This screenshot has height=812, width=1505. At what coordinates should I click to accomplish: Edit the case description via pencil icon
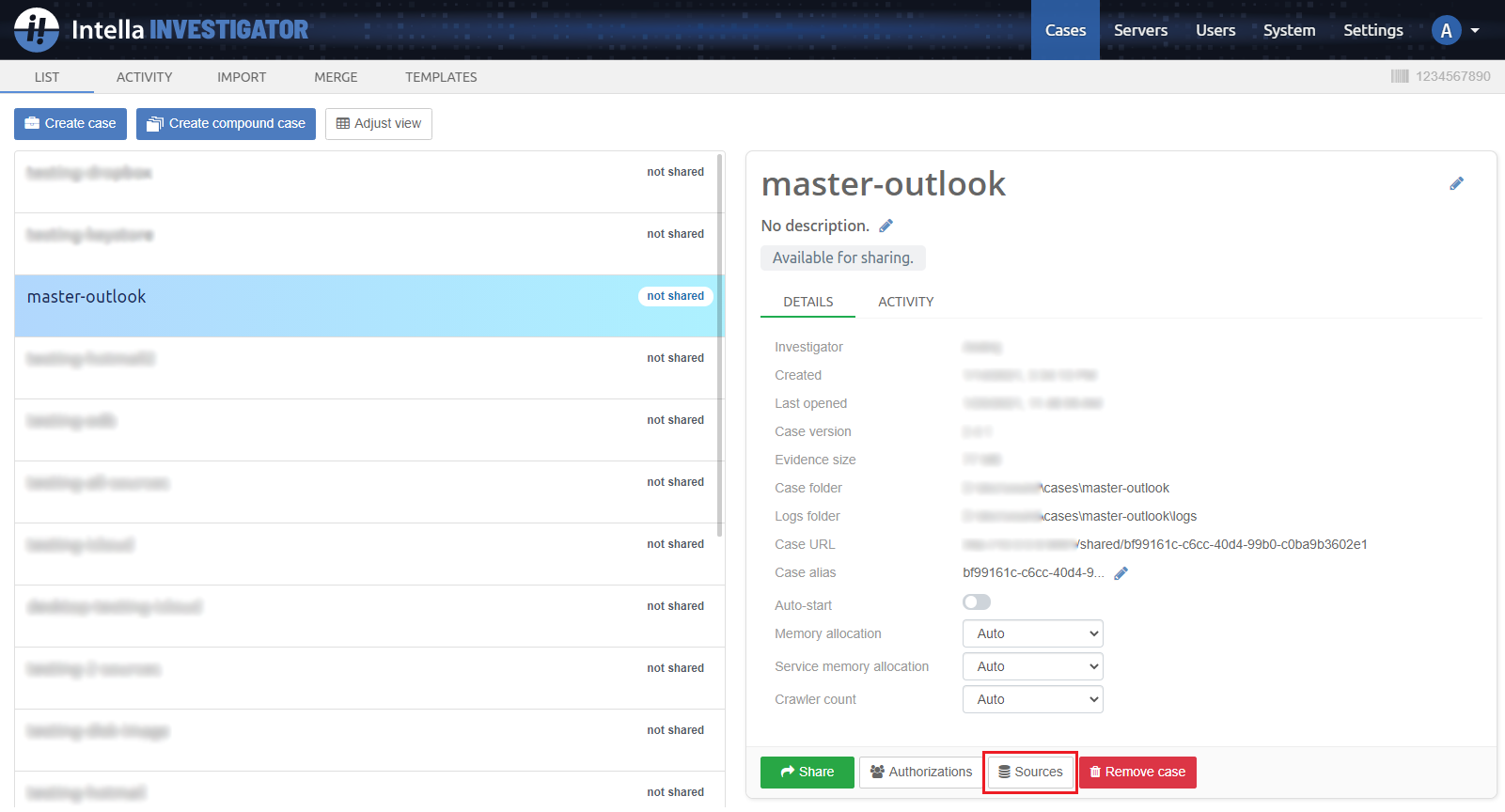point(886,226)
